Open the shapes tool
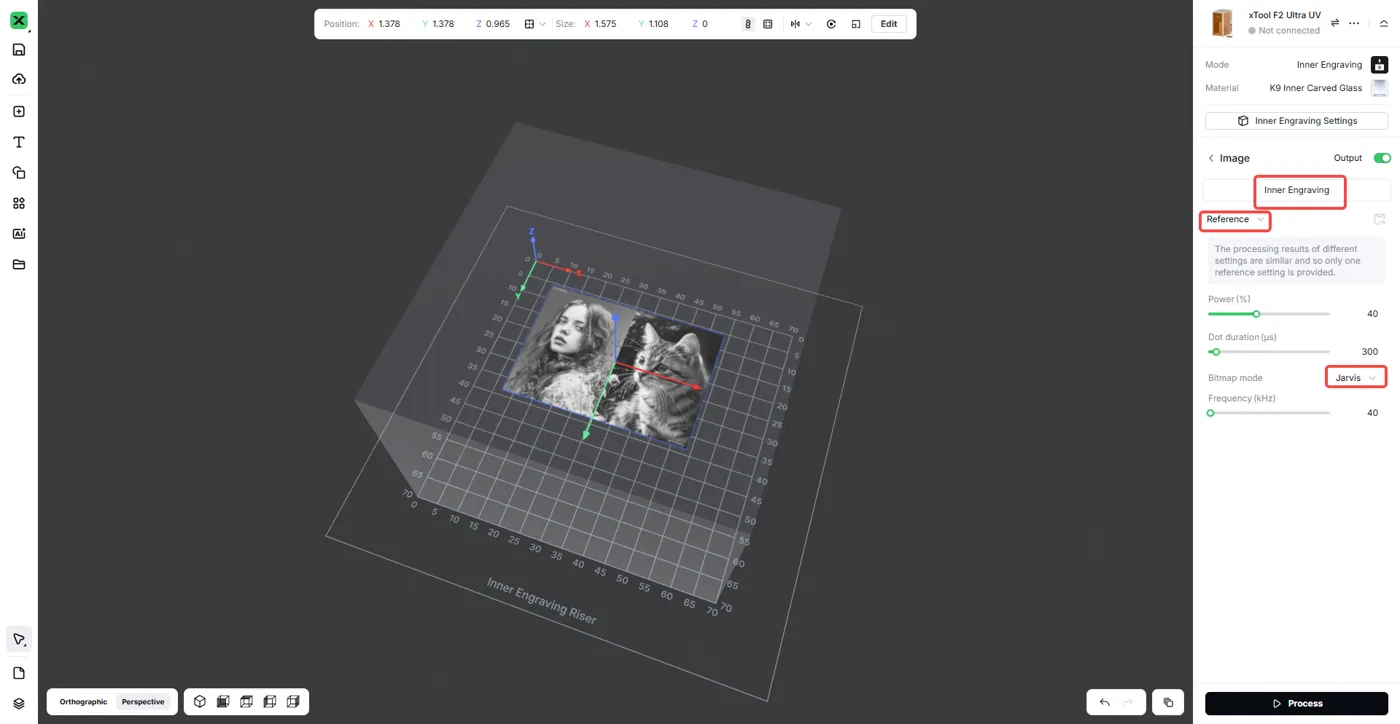The width and height of the screenshot is (1400, 724). click(x=19, y=173)
